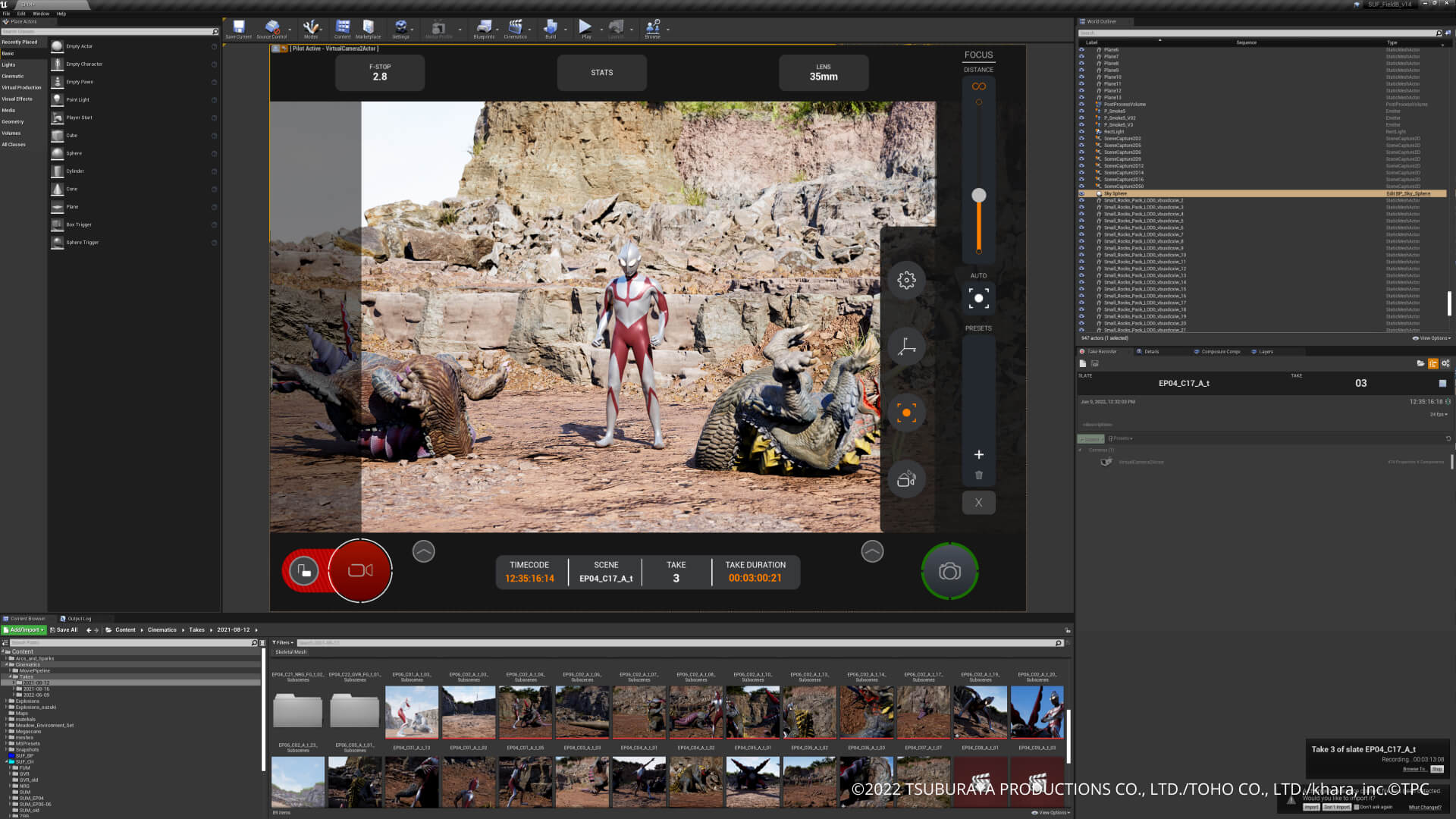Expand the left chevron-up panel button
The width and height of the screenshot is (1456, 819).
[x=424, y=551]
